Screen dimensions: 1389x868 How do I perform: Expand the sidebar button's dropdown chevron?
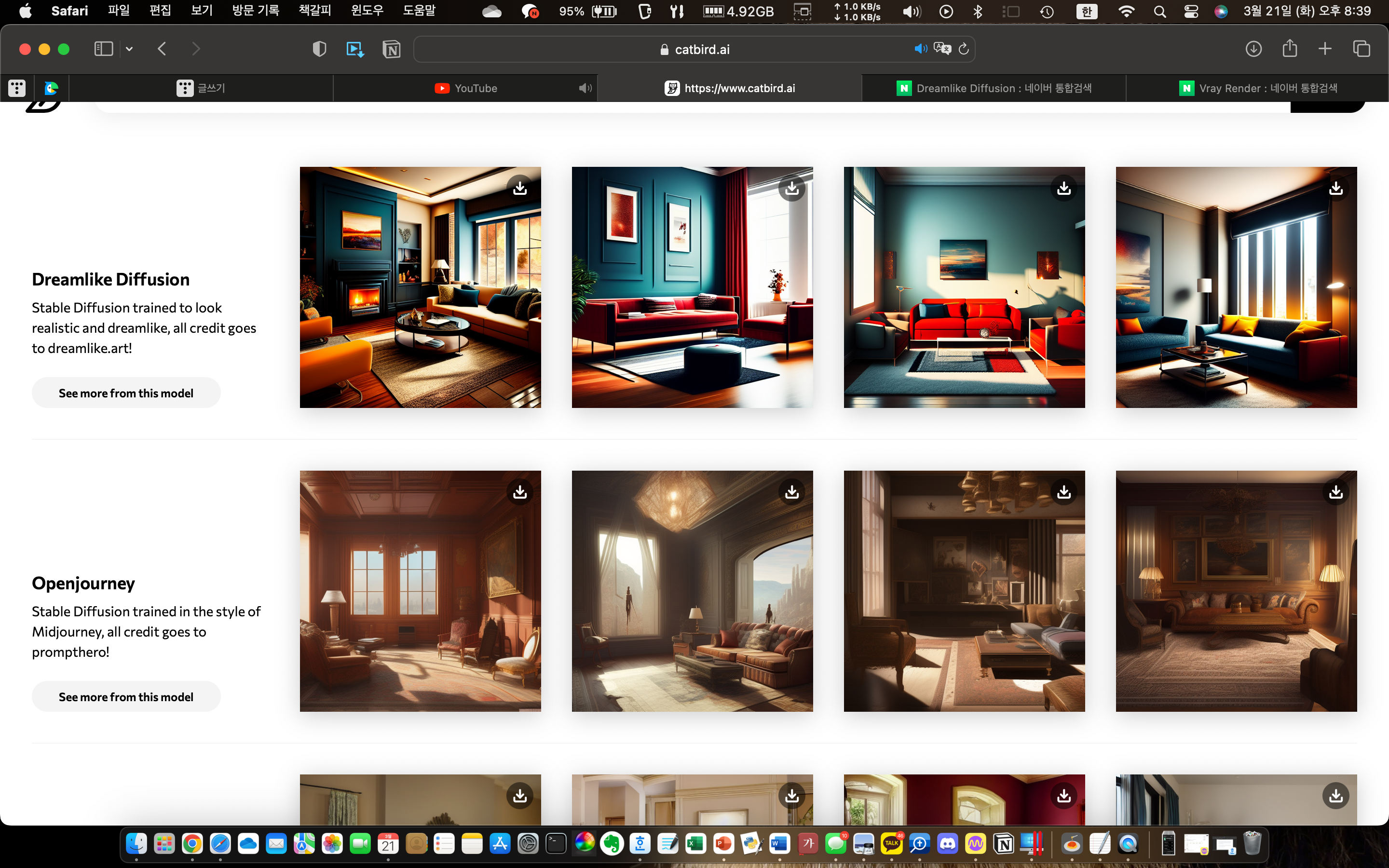(x=129, y=49)
